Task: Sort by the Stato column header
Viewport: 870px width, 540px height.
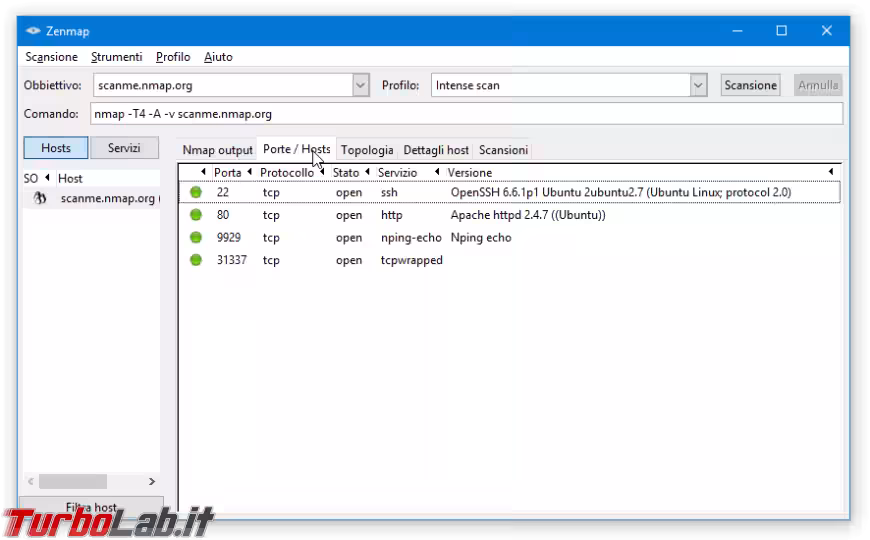Action: [346, 173]
